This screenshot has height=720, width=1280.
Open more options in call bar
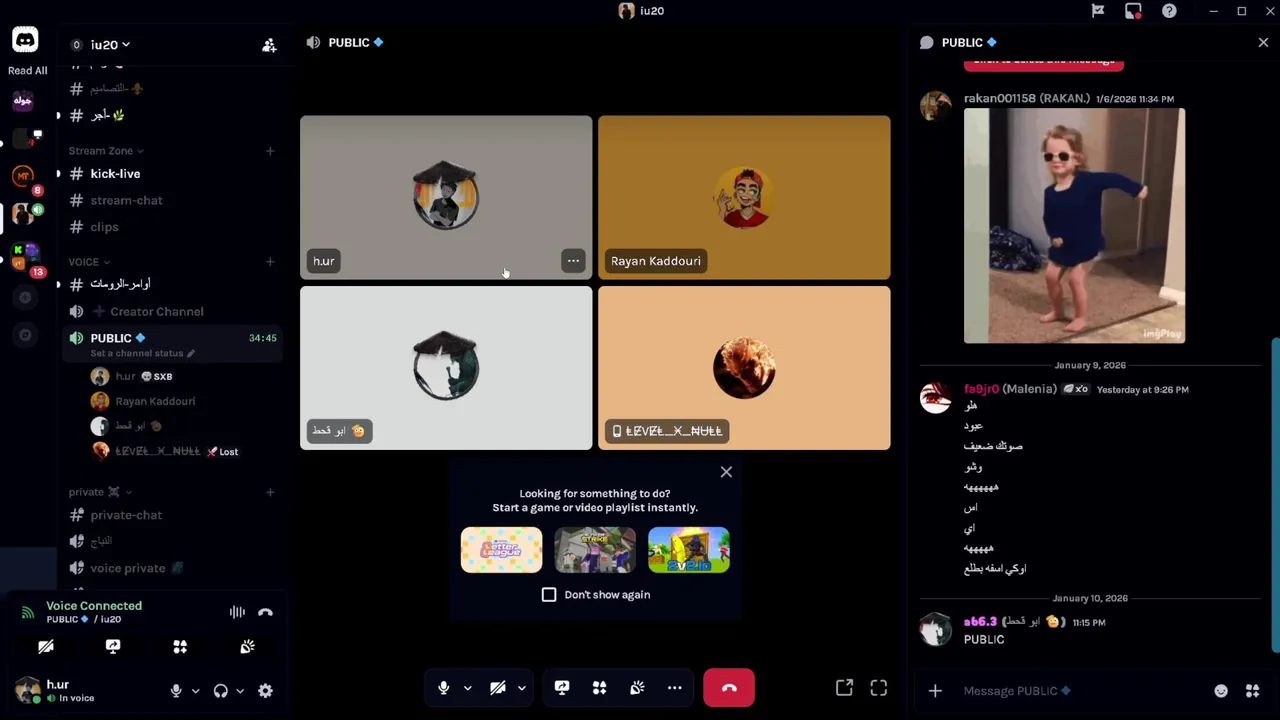click(675, 688)
